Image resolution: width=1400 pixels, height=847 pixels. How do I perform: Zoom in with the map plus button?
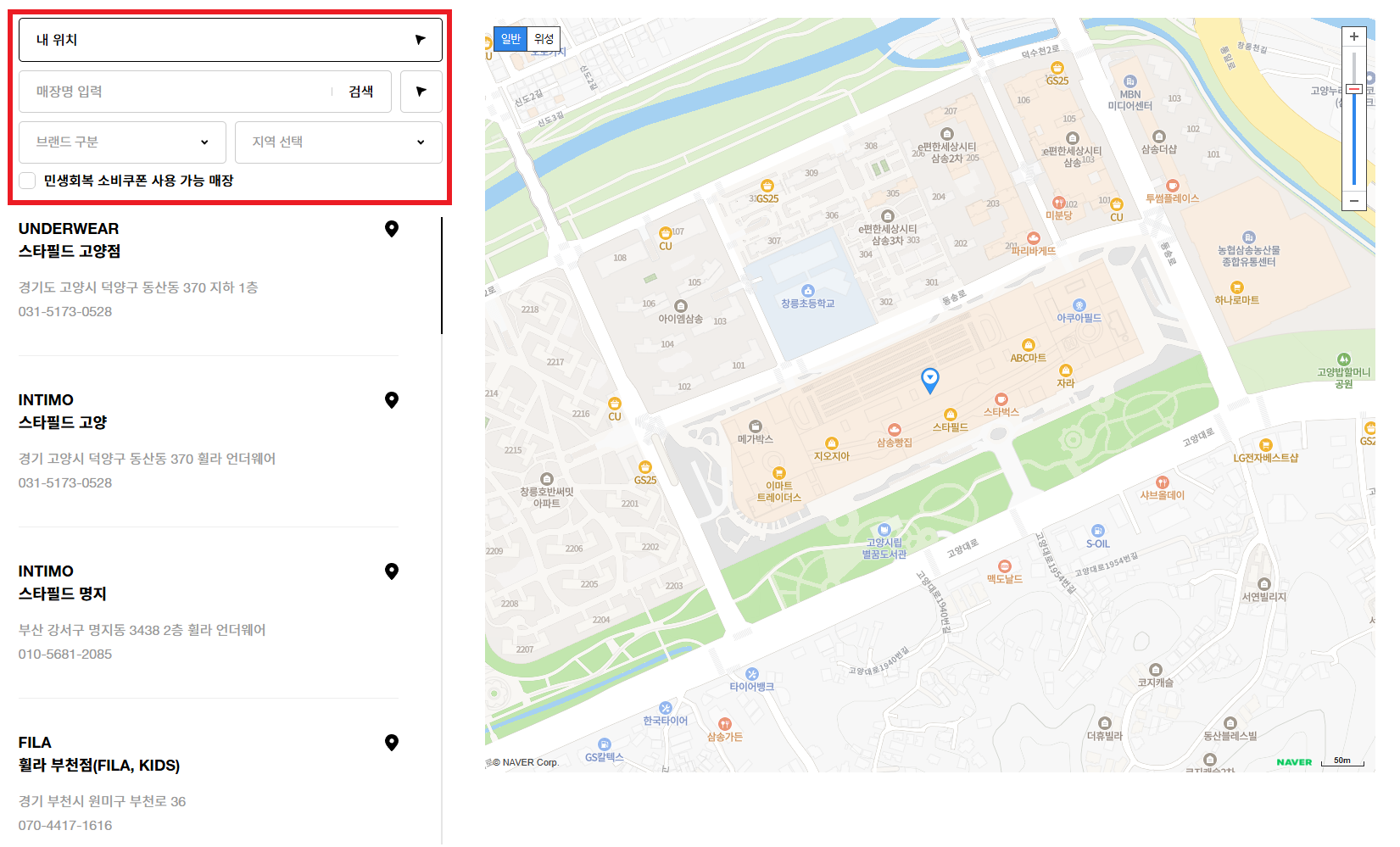coord(1354,36)
